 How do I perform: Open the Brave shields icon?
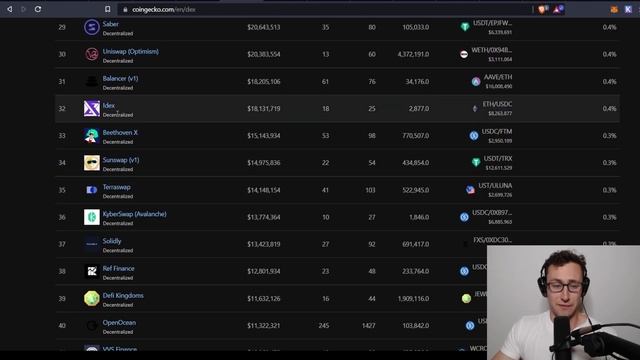[542, 9]
